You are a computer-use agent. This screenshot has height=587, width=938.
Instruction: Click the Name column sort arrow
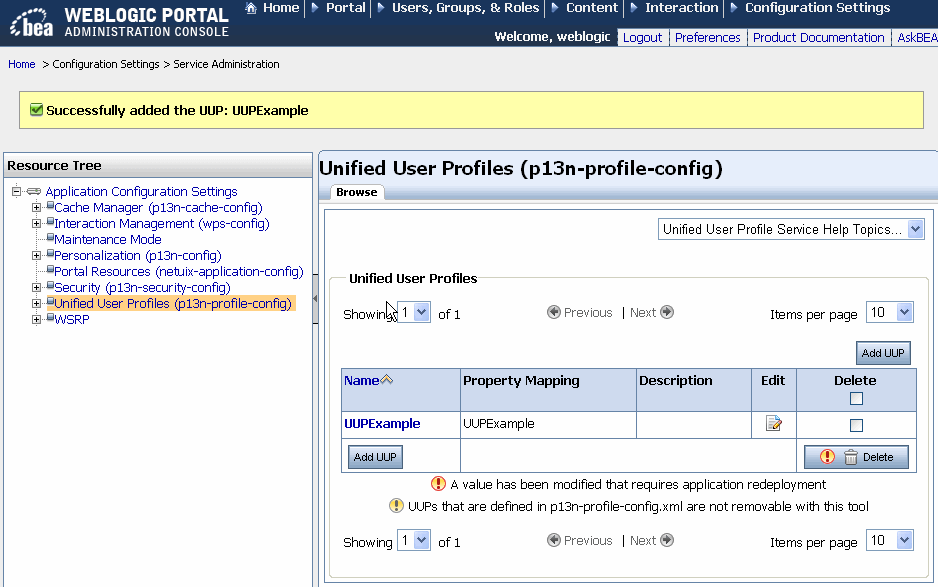387,379
